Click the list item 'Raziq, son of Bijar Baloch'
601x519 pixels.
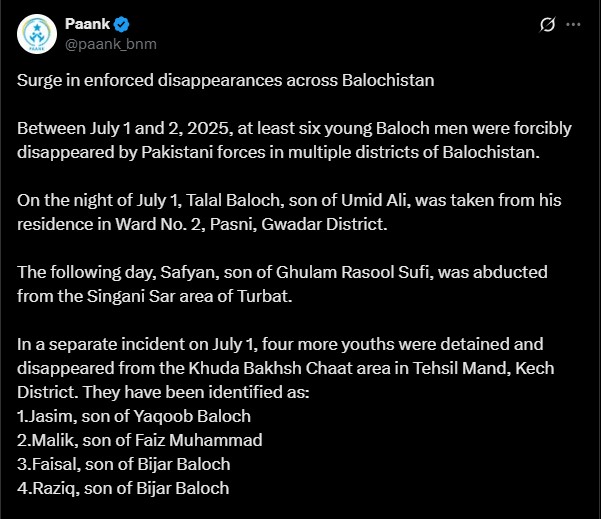tap(123, 488)
